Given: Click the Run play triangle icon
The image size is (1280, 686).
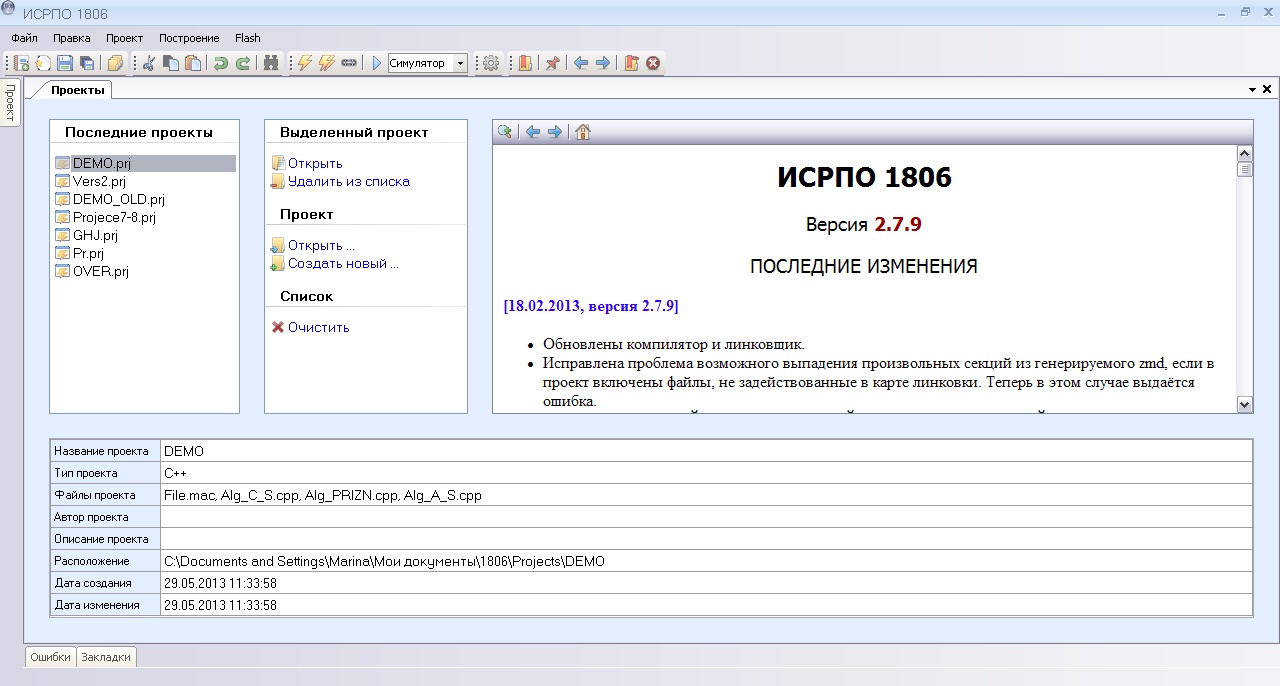Looking at the screenshot, I should (x=377, y=63).
